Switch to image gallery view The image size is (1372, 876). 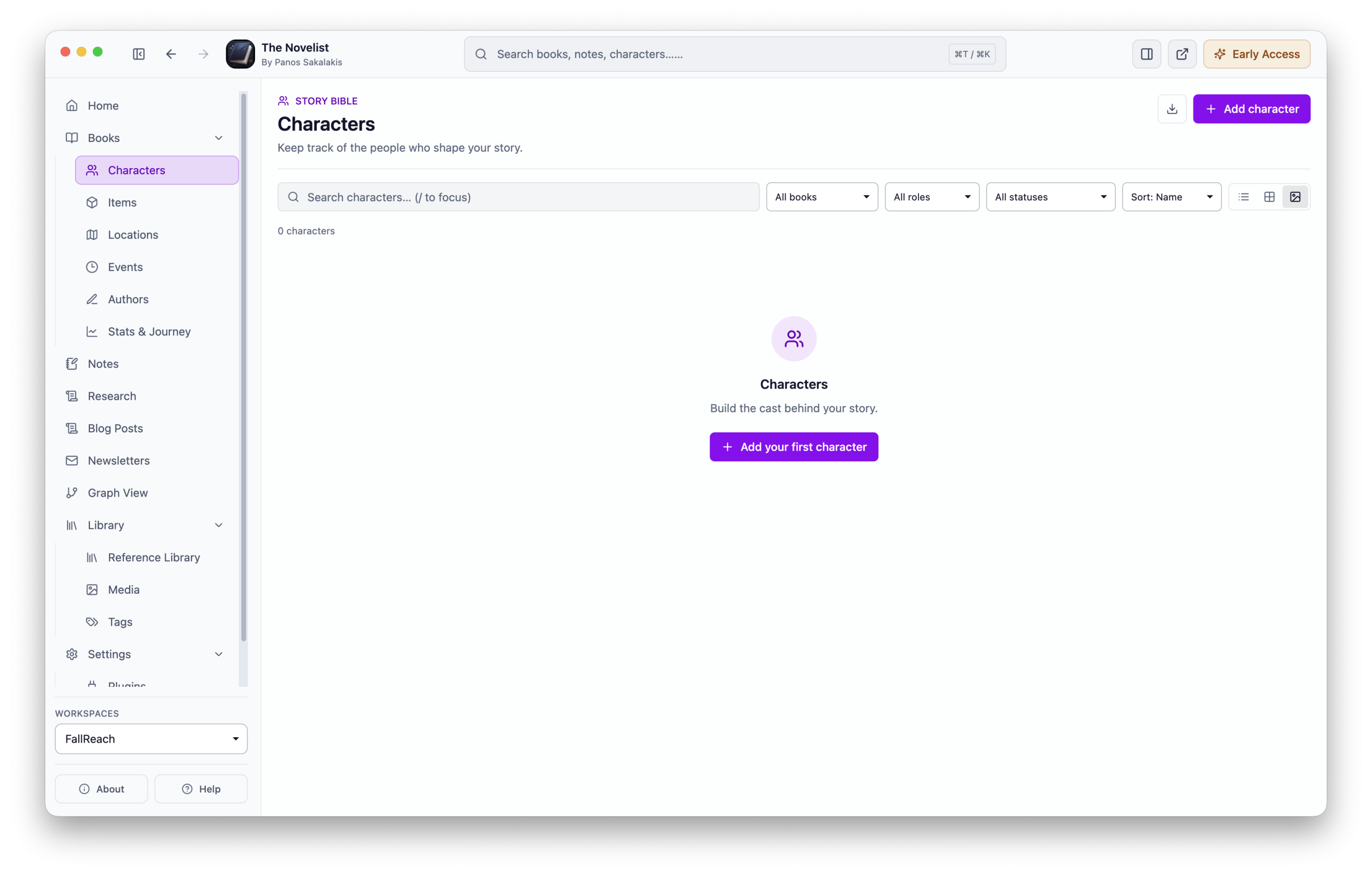point(1294,197)
